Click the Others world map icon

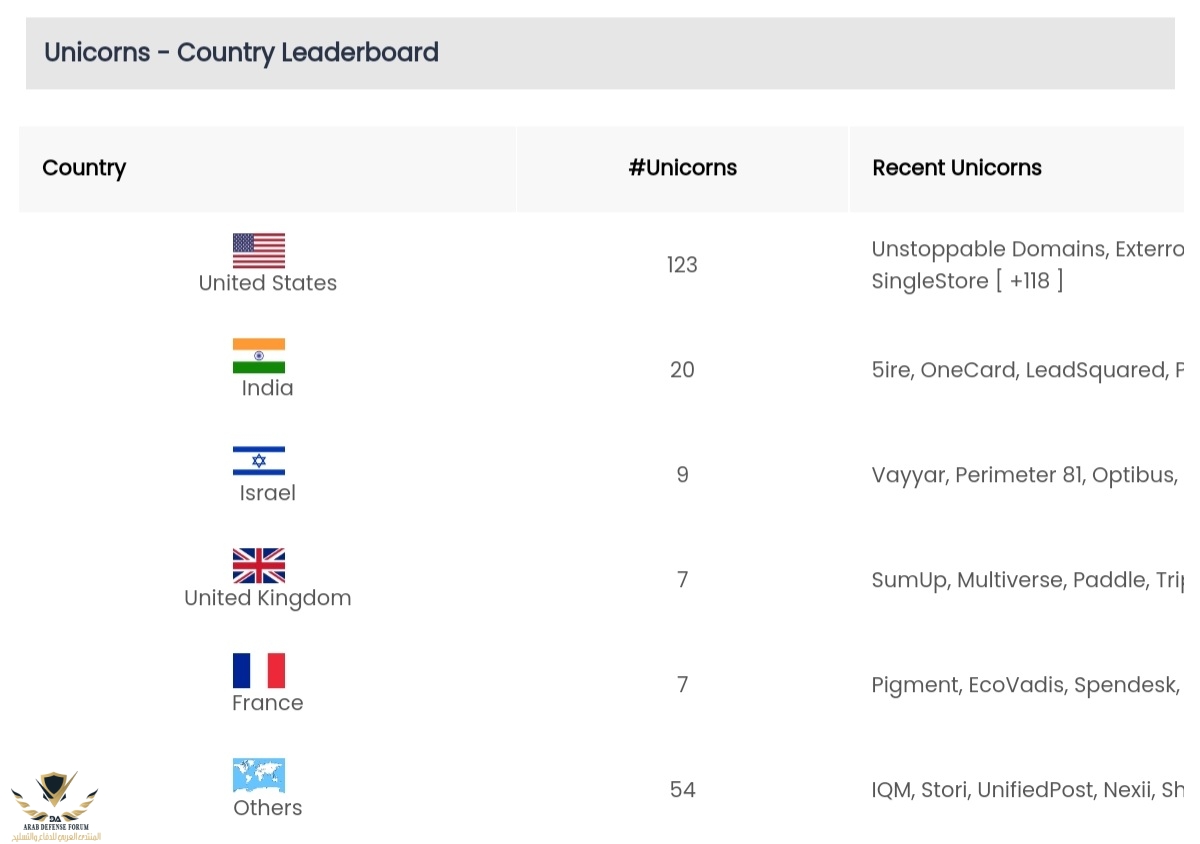259,776
